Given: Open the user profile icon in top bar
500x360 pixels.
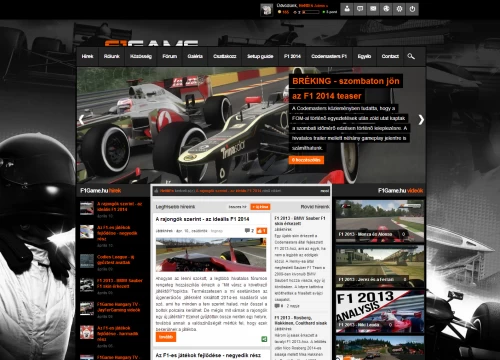Looking at the screenshot, I should click(347, 9).
